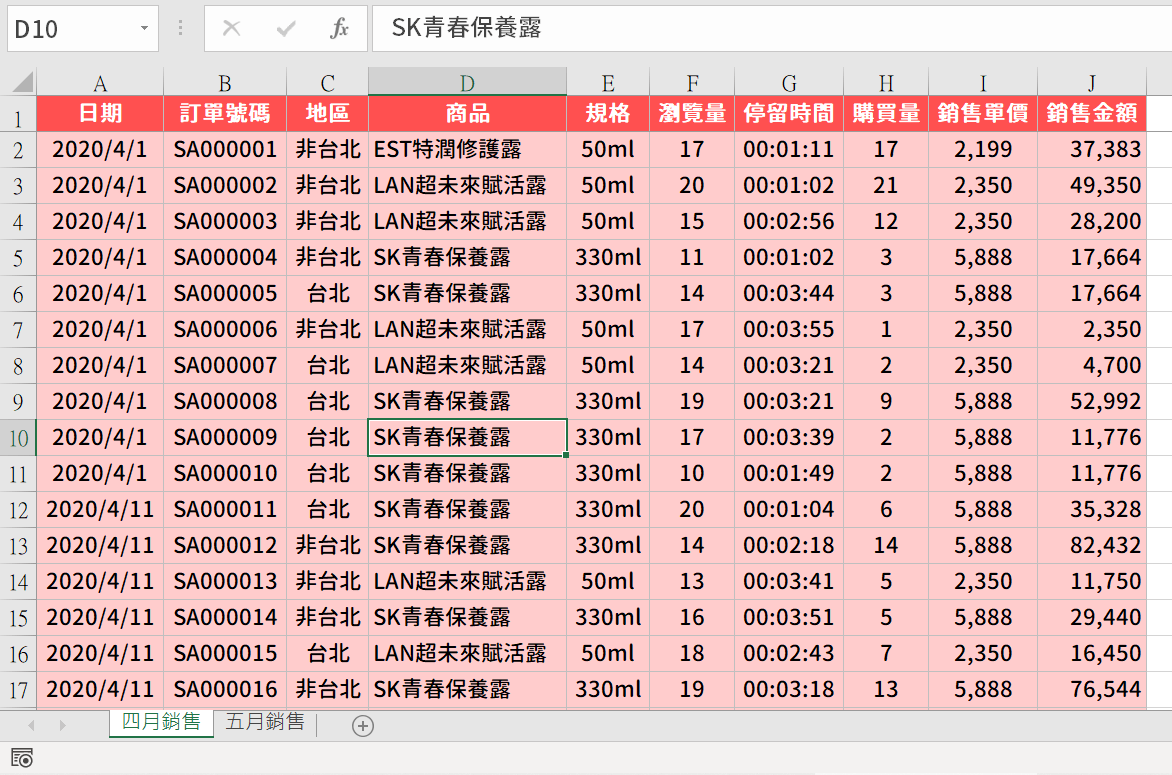The image size is (1172, 775).
Task: Click header cell 規格
Action: [x=608, y=114]
